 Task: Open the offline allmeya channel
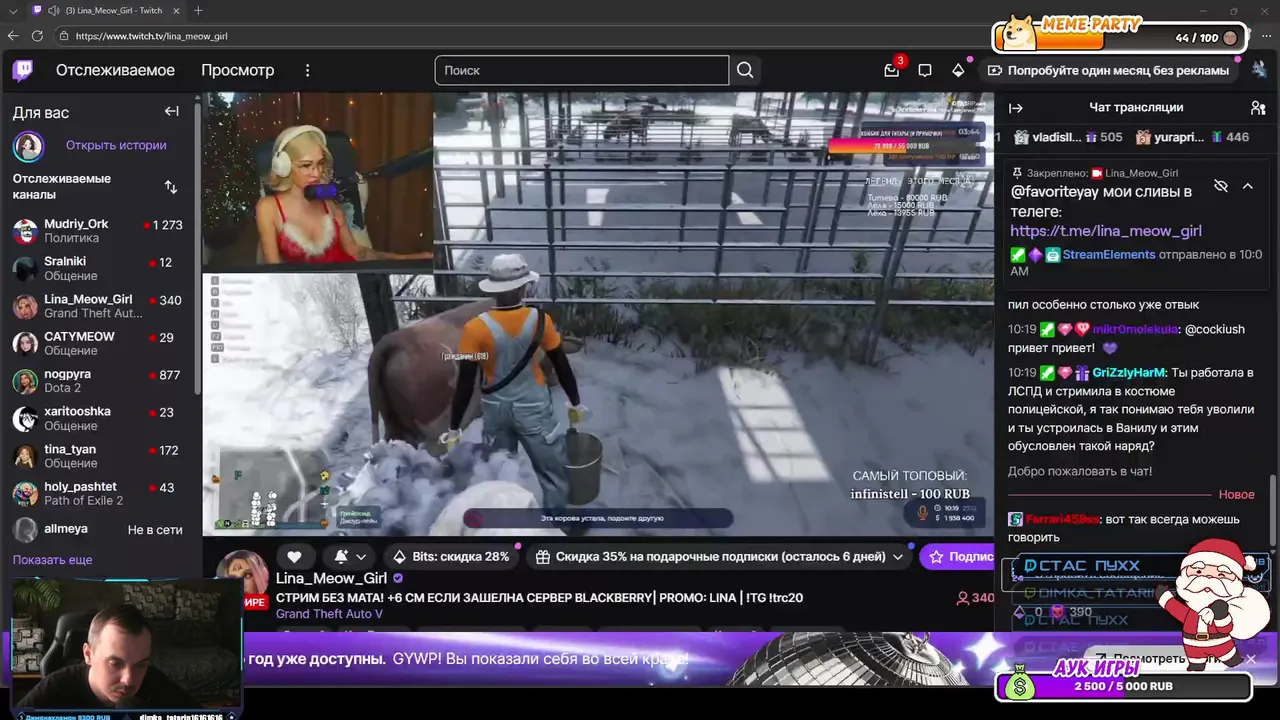98,529
